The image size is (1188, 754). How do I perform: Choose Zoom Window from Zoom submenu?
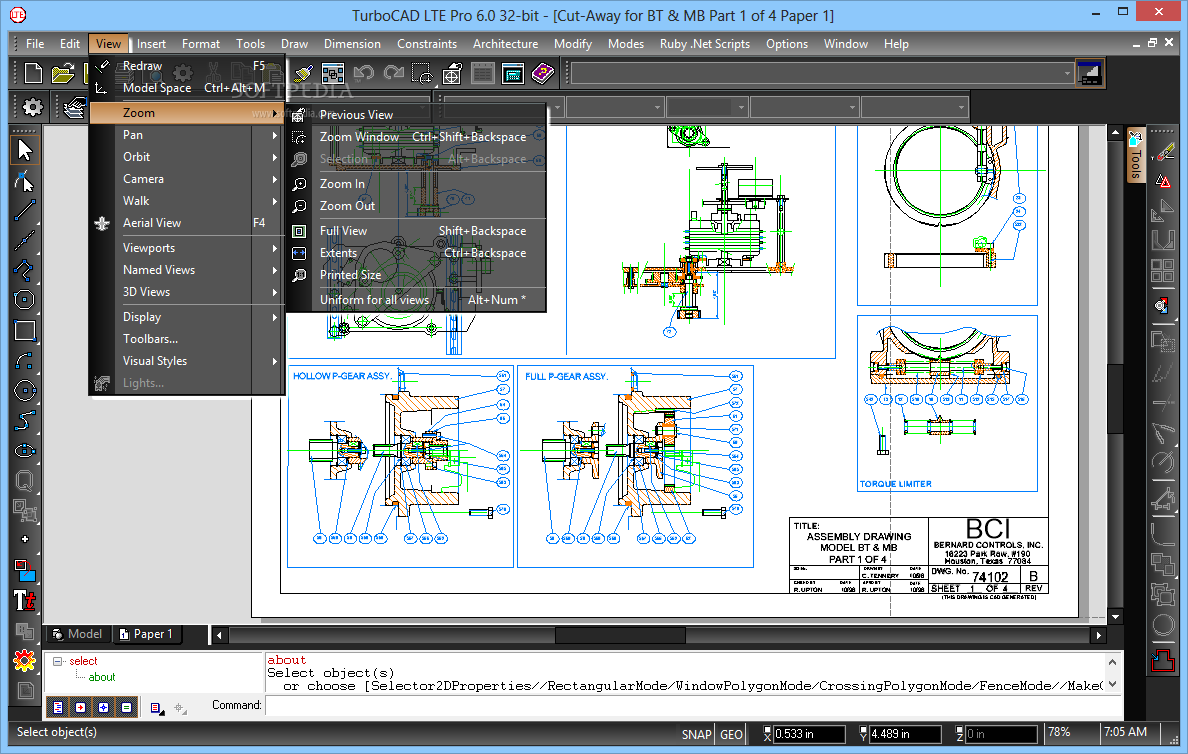coord(417,137)
